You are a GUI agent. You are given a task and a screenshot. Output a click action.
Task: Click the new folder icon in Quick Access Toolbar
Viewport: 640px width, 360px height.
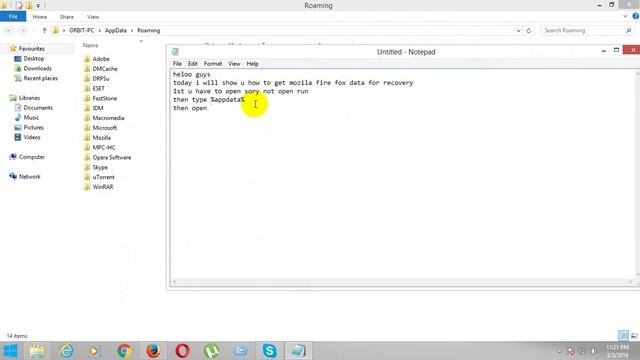[x=29, y=5]
